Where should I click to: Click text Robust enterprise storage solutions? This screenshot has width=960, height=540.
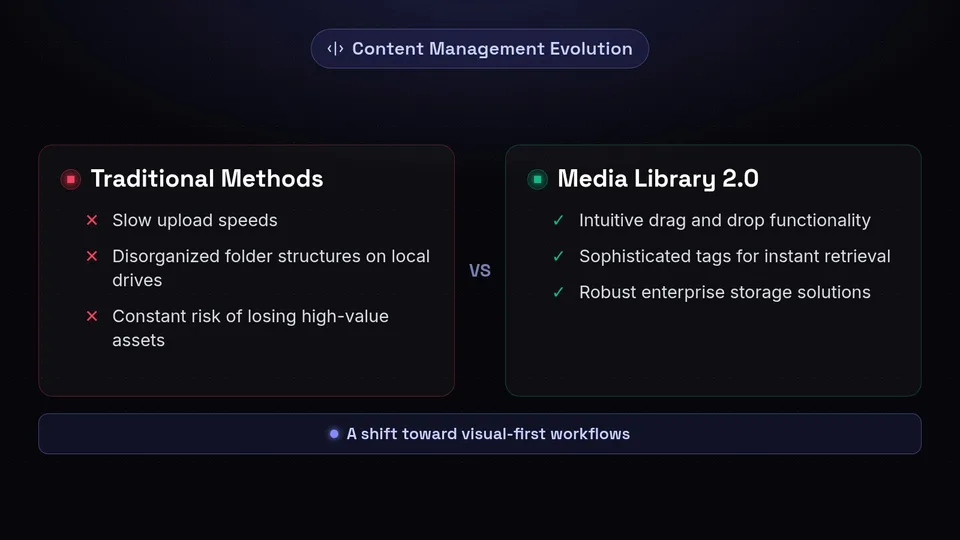click(725, 293)
